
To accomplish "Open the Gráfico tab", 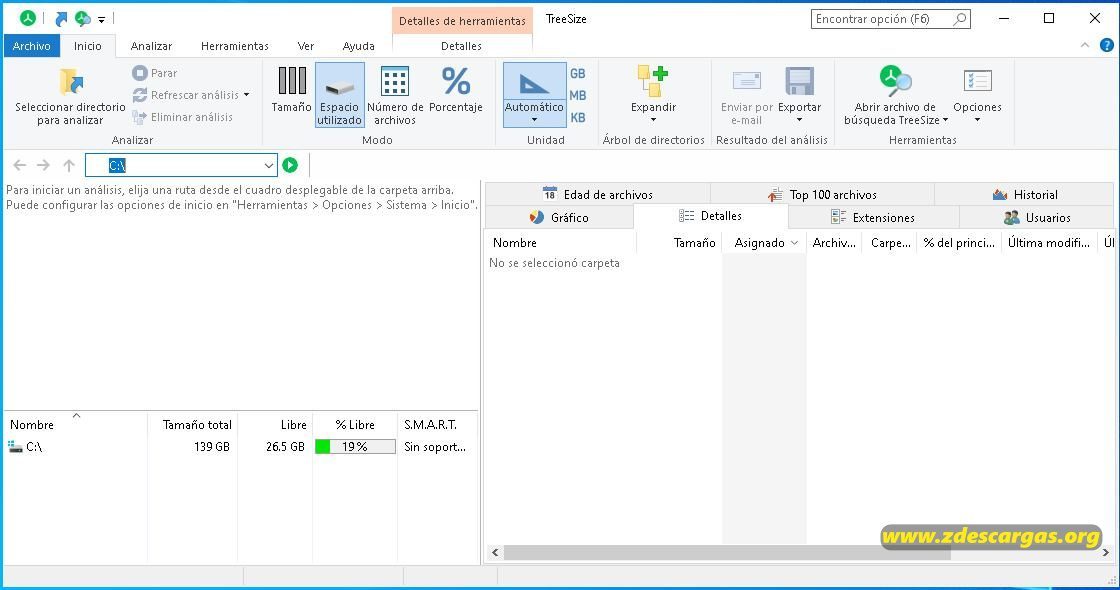I will [x=559, y=217].
